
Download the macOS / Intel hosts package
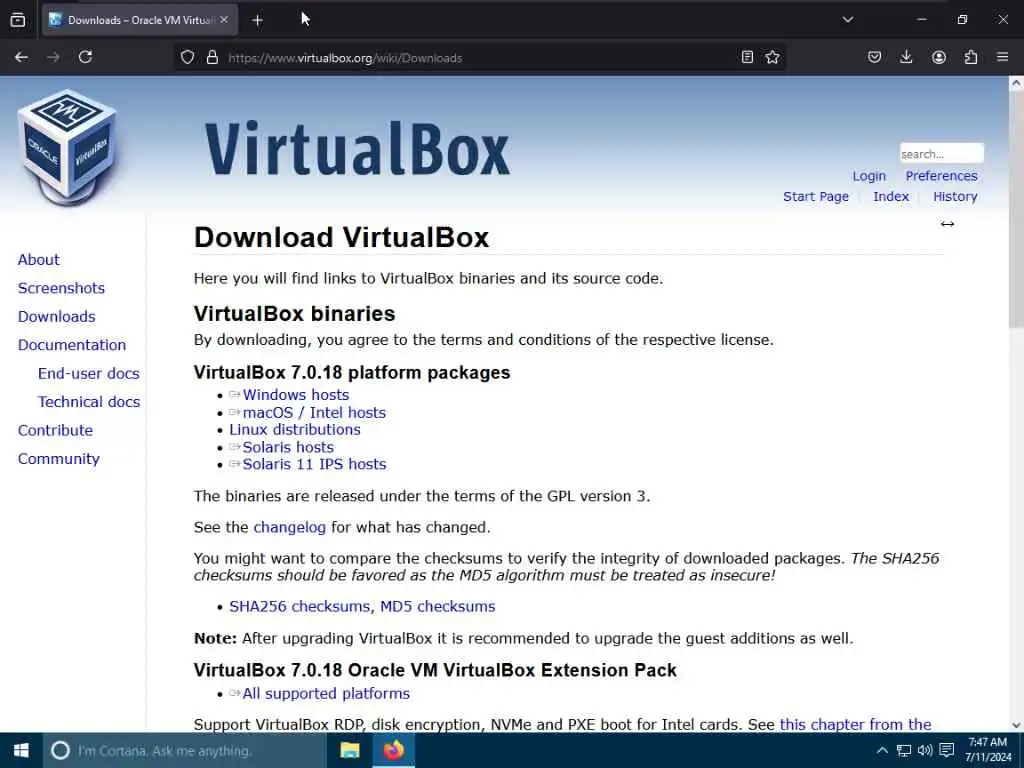(314, 413)
